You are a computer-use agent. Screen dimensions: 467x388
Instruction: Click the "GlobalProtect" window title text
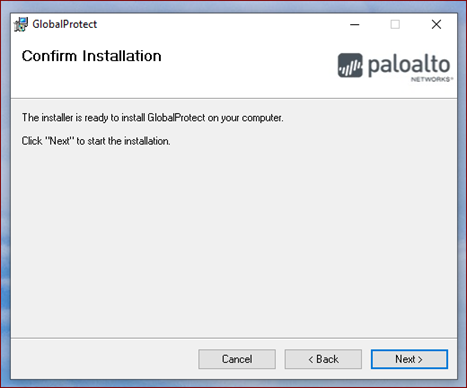pyautogui.click(x=65, y=24)
